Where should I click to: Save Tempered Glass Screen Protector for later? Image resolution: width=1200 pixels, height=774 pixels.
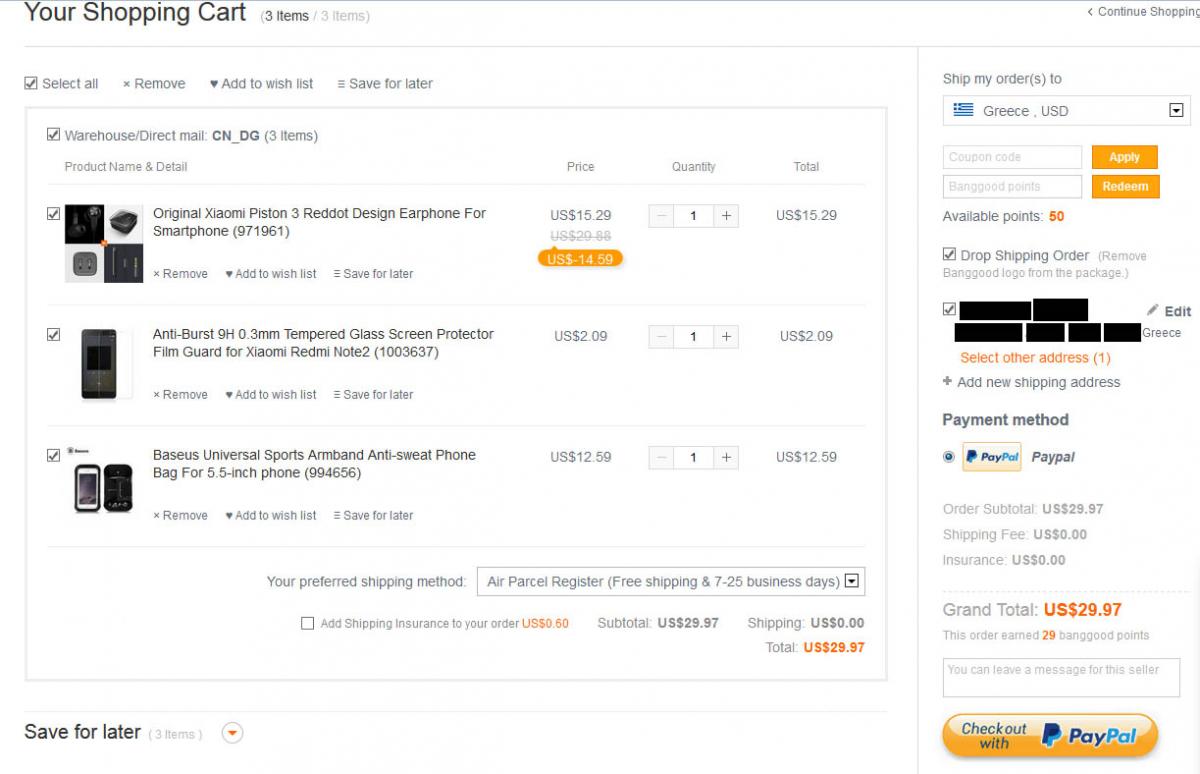click(x=373, y=395)
